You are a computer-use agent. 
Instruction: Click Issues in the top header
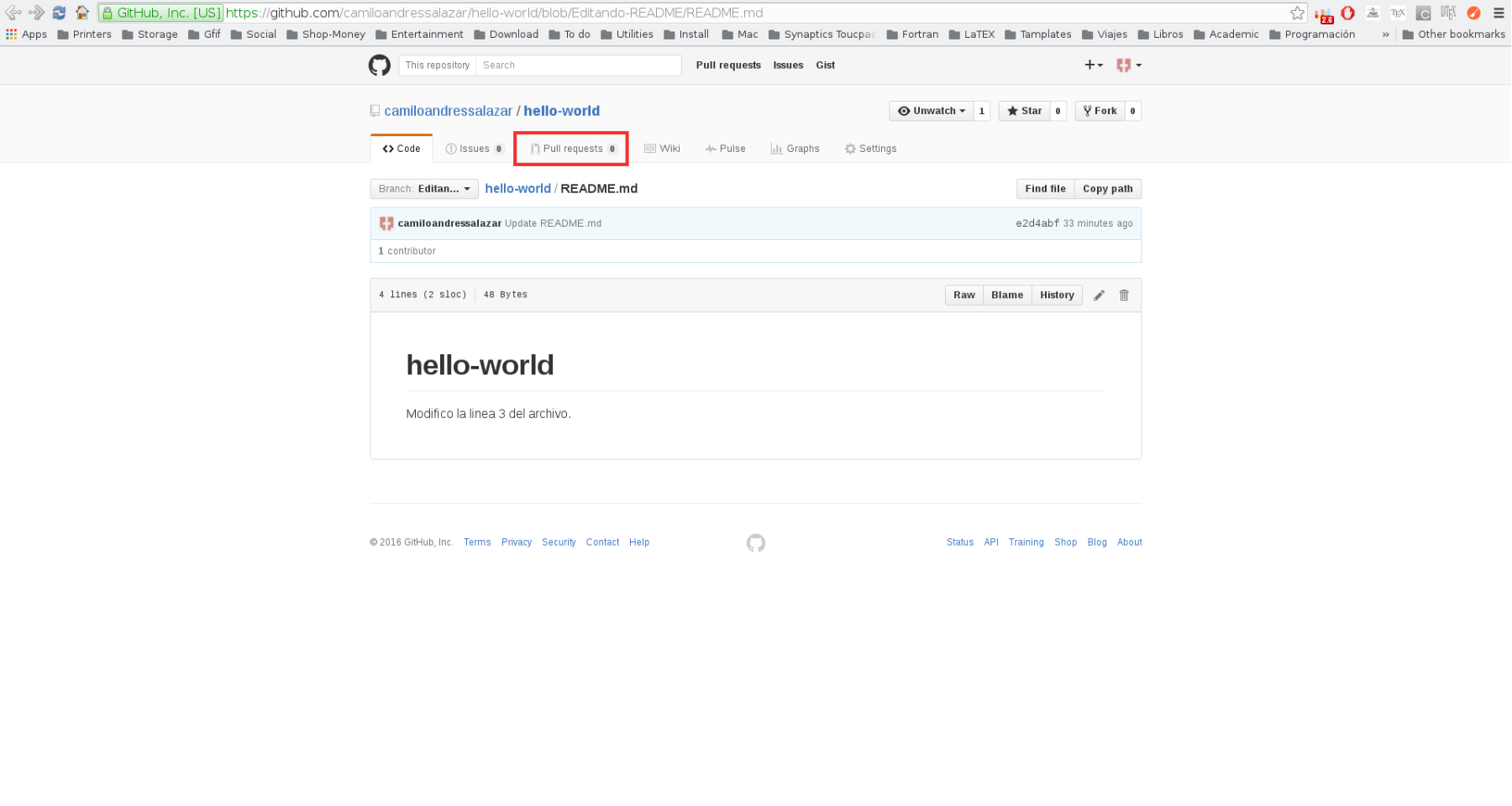click(788, 65)
